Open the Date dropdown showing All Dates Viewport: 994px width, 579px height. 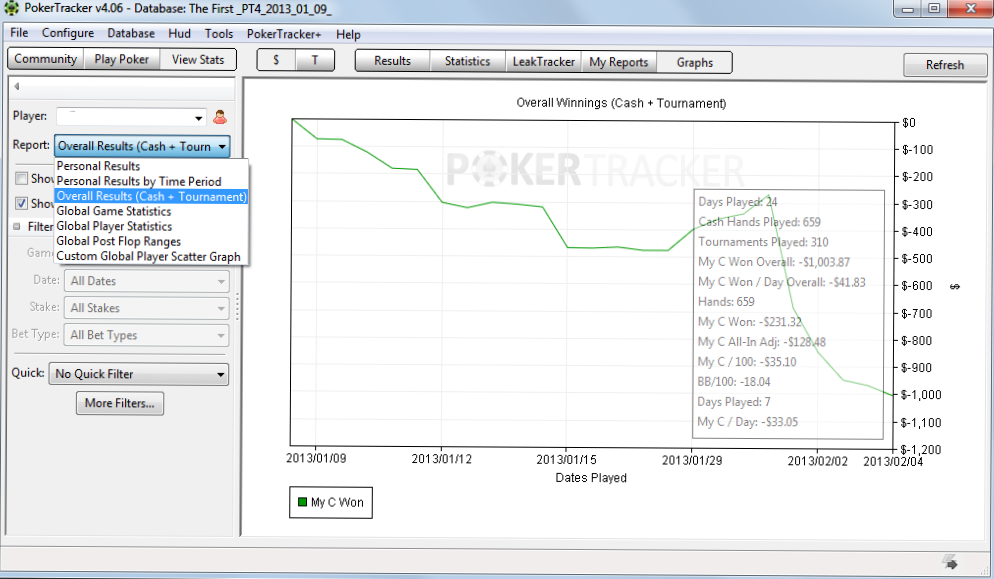[146, 281]
